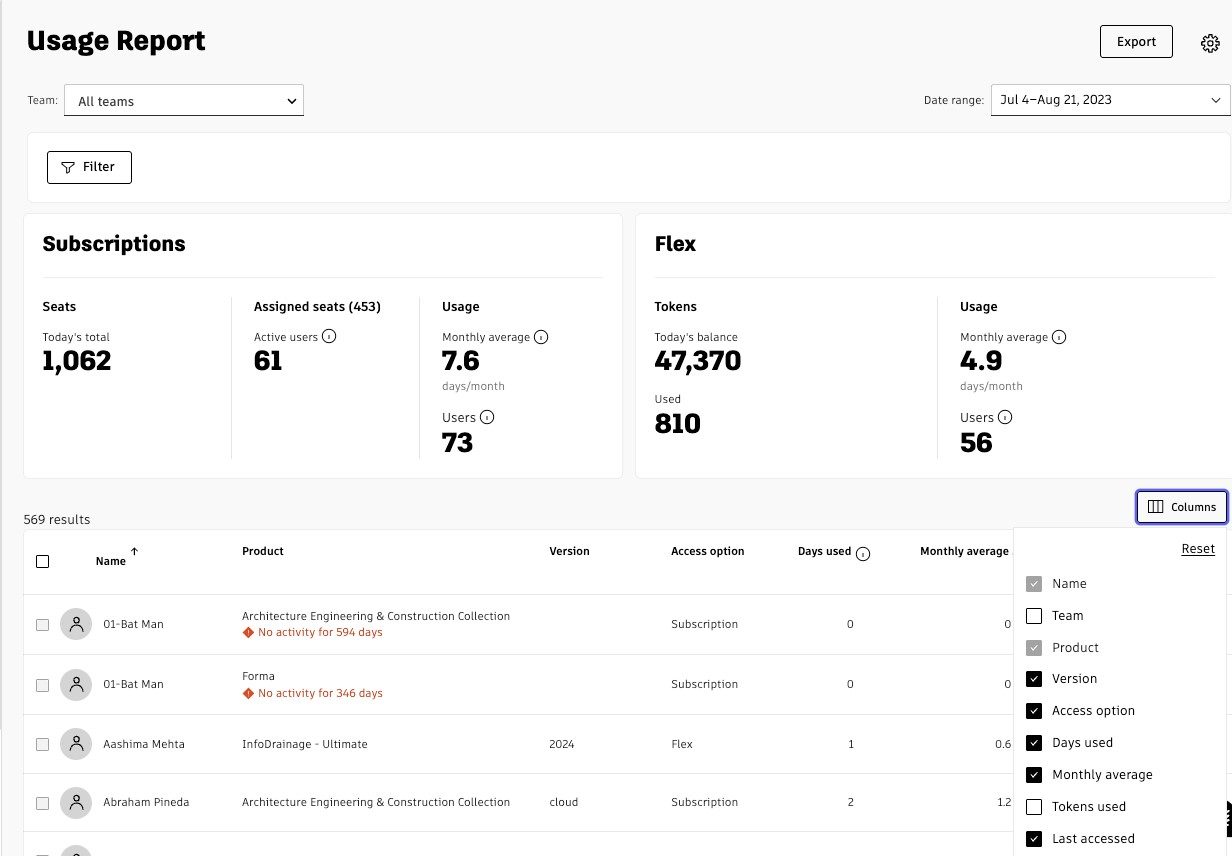The width and height of the screenshot is (1232, 856).
Task: Click the Subscriptions section heading
Action: pos(113,243)
